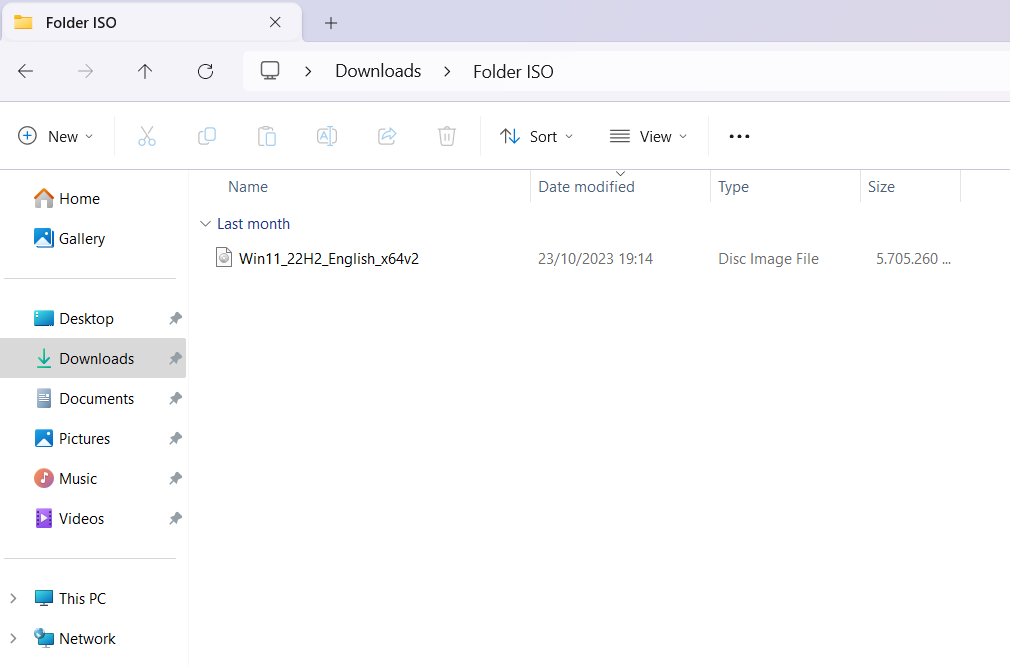Collapse the Last month group
The height and width of the screenshot is (667, 1010).
tap(205, 224)
